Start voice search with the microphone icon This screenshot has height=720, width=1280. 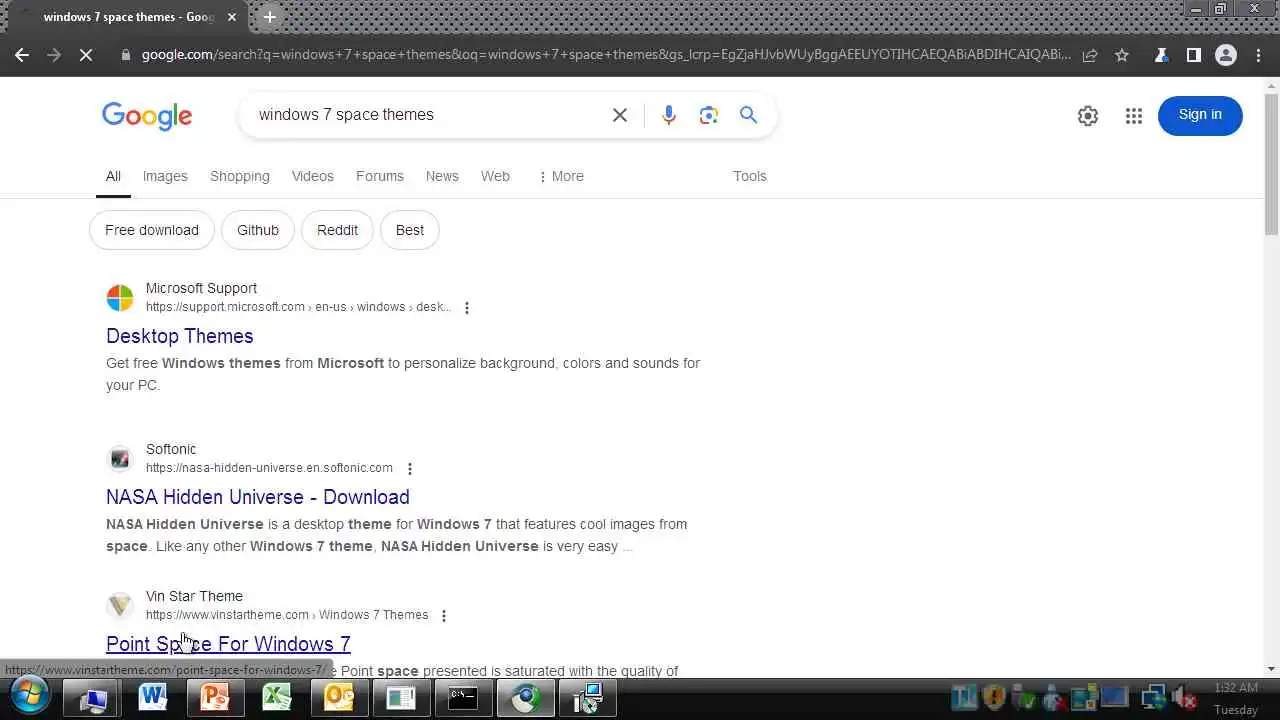click(x=669, y=115)
